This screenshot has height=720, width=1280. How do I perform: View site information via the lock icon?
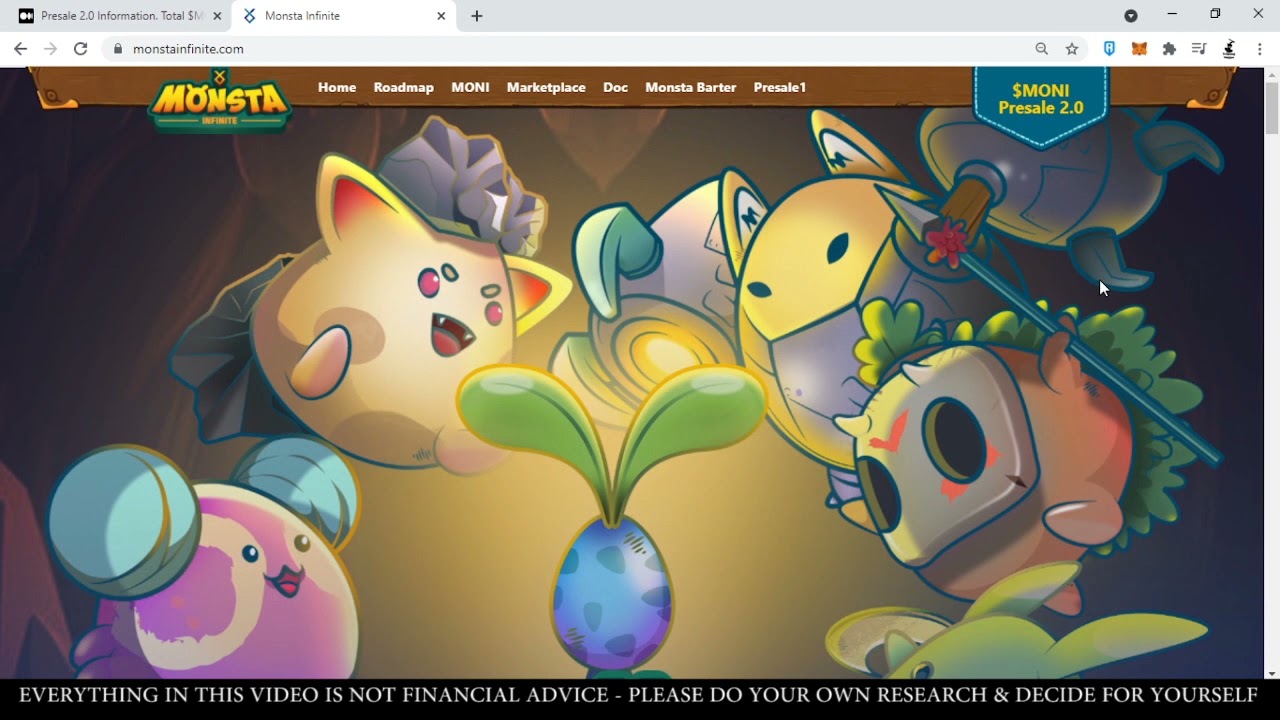118,49
